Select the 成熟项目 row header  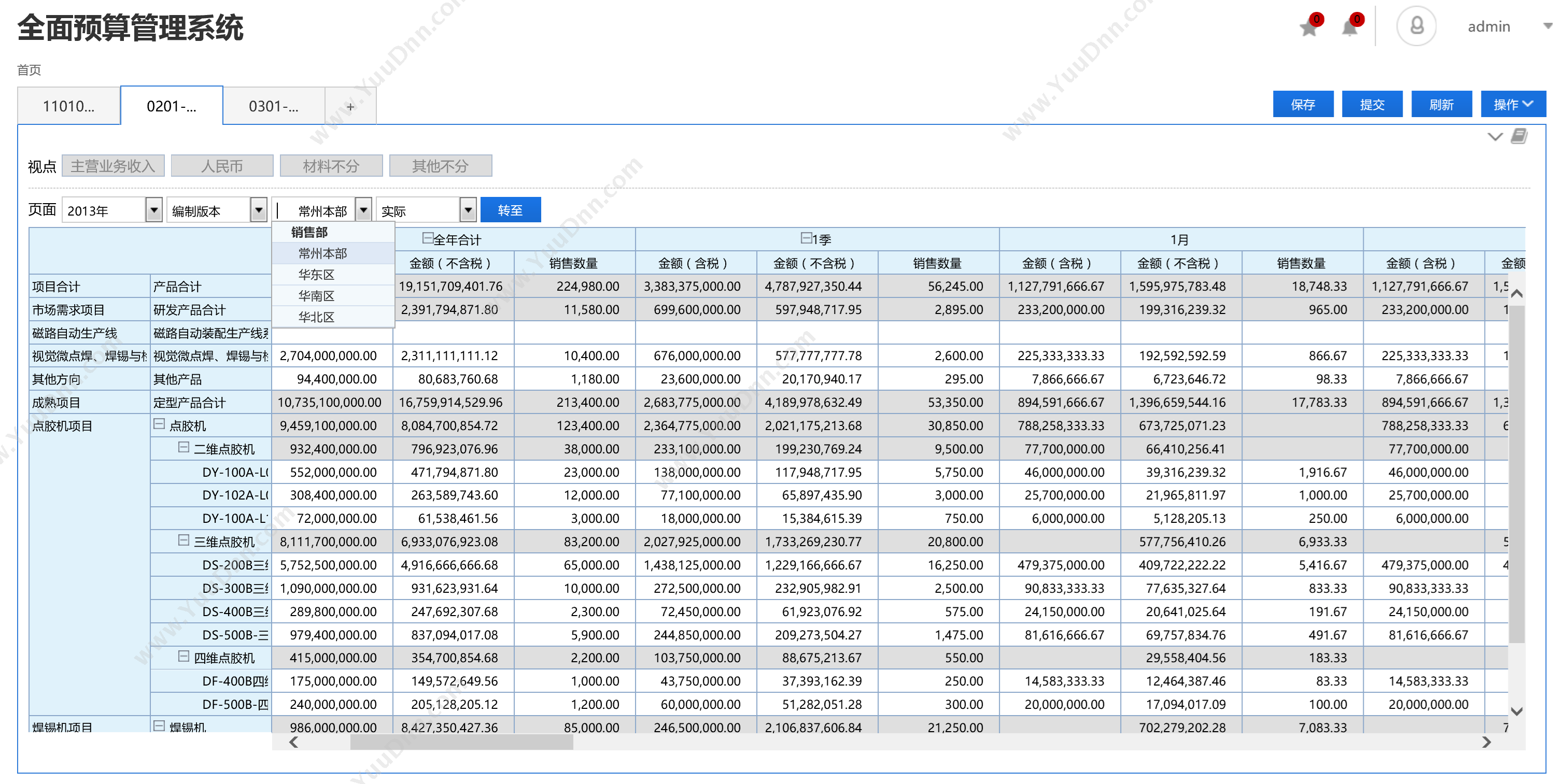point(89,402)
